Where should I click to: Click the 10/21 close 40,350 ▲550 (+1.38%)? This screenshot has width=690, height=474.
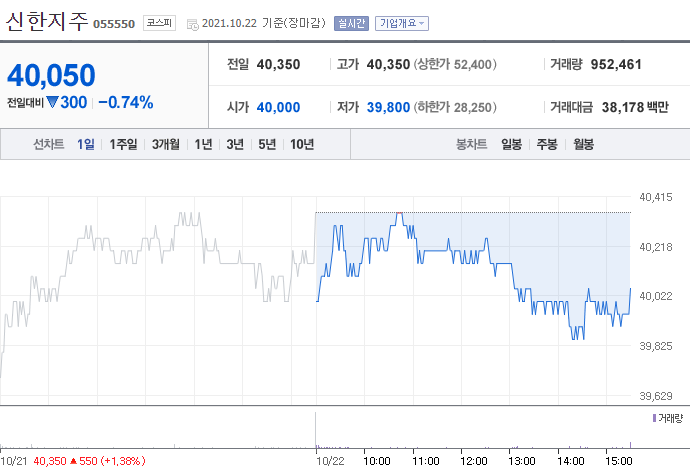pos(89,461)
